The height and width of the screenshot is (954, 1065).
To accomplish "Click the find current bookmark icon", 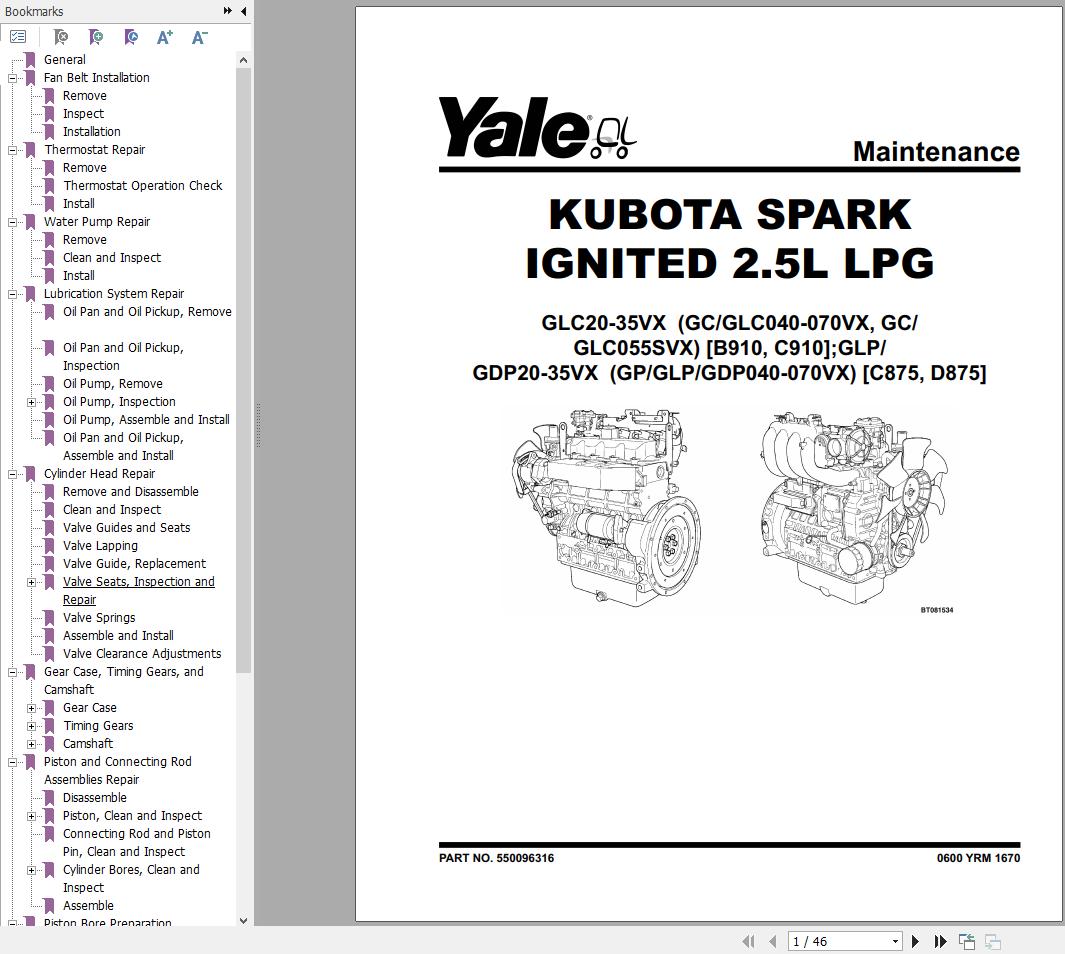I will [131, 37].
